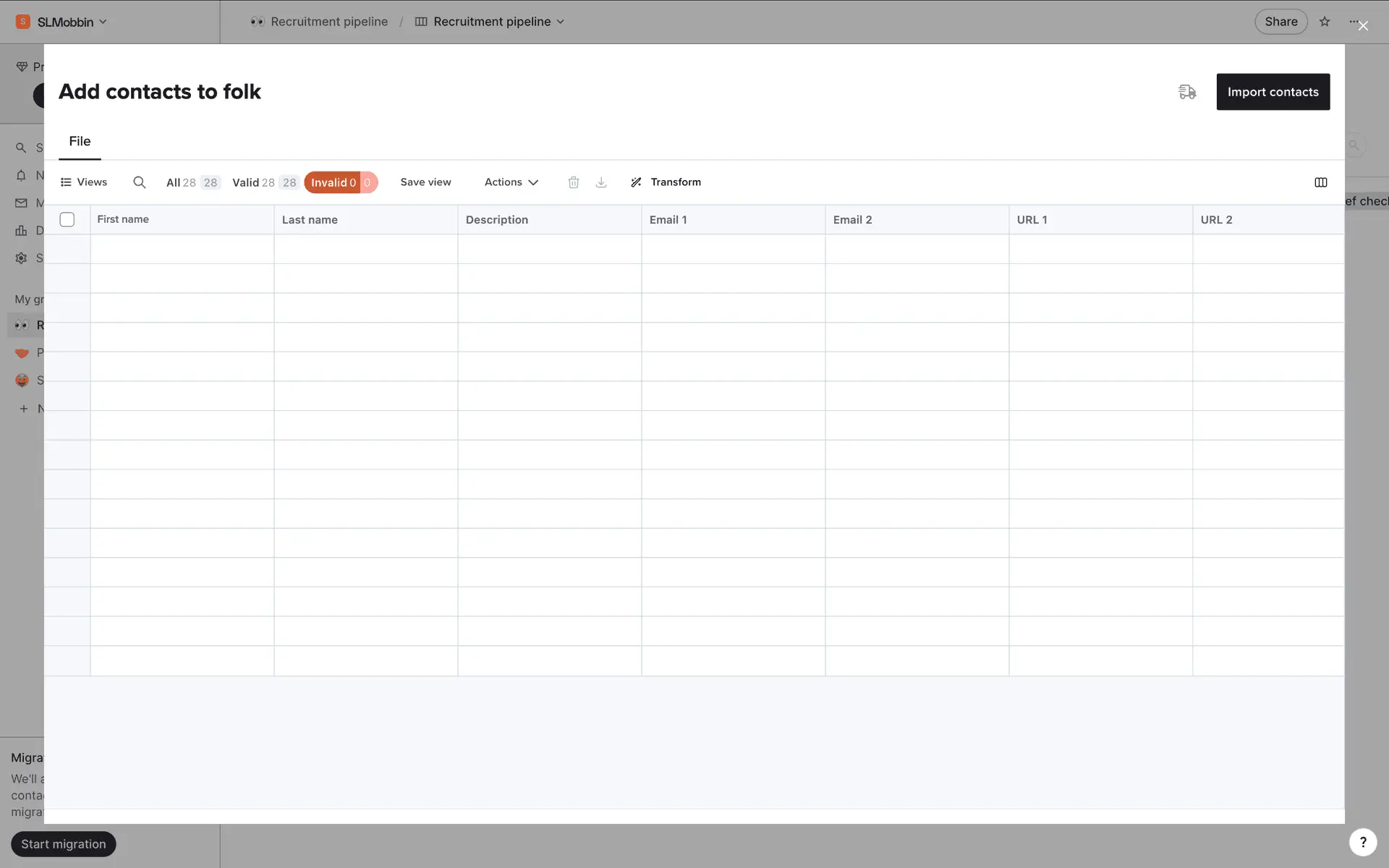Click the search magnifier icon in toolbar

click(140, 182)
